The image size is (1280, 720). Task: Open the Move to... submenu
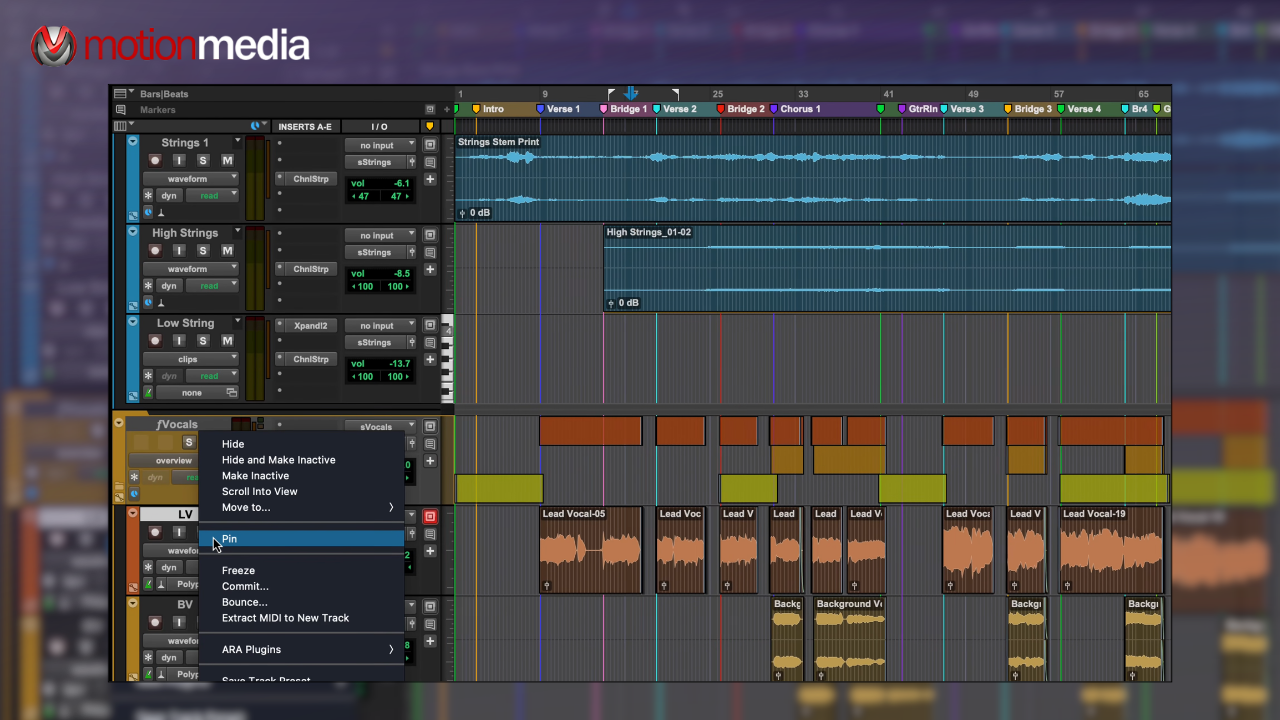tap(302, 507)
